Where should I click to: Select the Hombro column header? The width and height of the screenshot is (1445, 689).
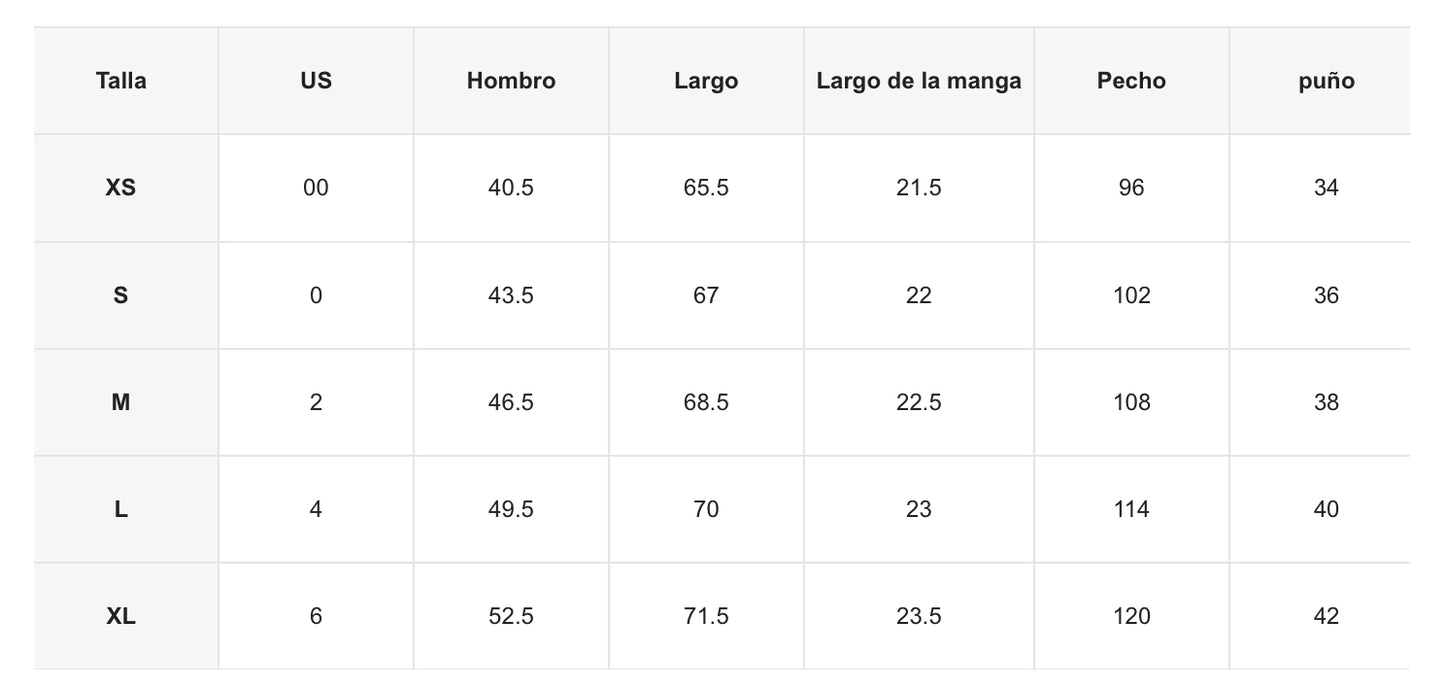click(x=511, y=81)
